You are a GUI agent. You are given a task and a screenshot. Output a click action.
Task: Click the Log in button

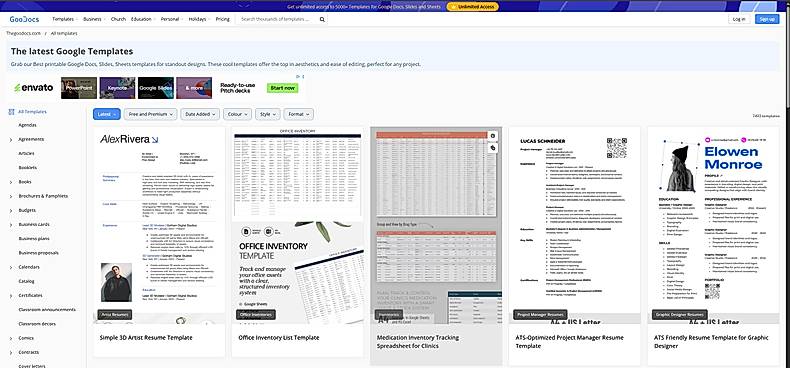point(739,19)
